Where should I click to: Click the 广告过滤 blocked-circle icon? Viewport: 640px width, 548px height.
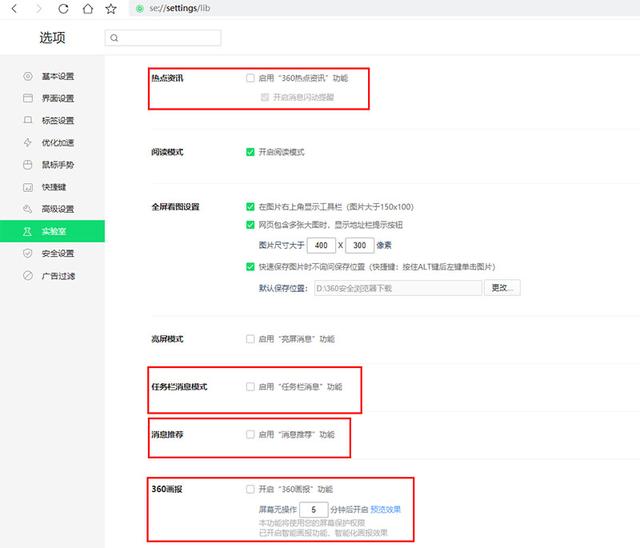28,276
